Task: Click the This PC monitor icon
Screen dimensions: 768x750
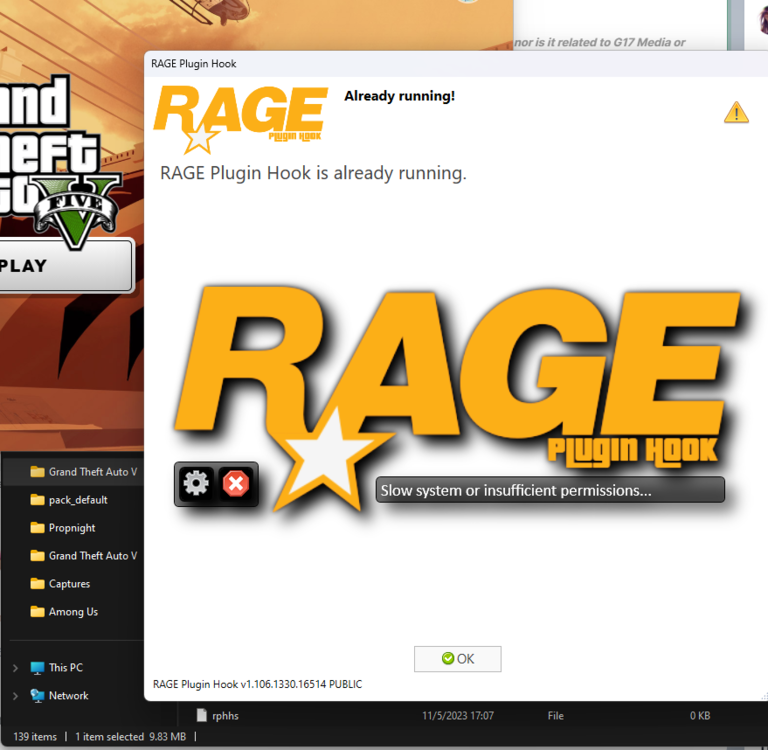Action: [x=37, y=668]
